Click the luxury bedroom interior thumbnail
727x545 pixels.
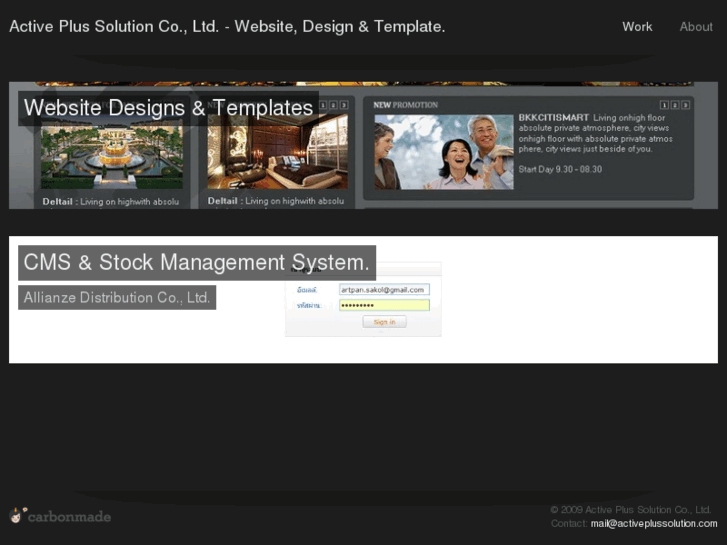(x=277, y=152)
